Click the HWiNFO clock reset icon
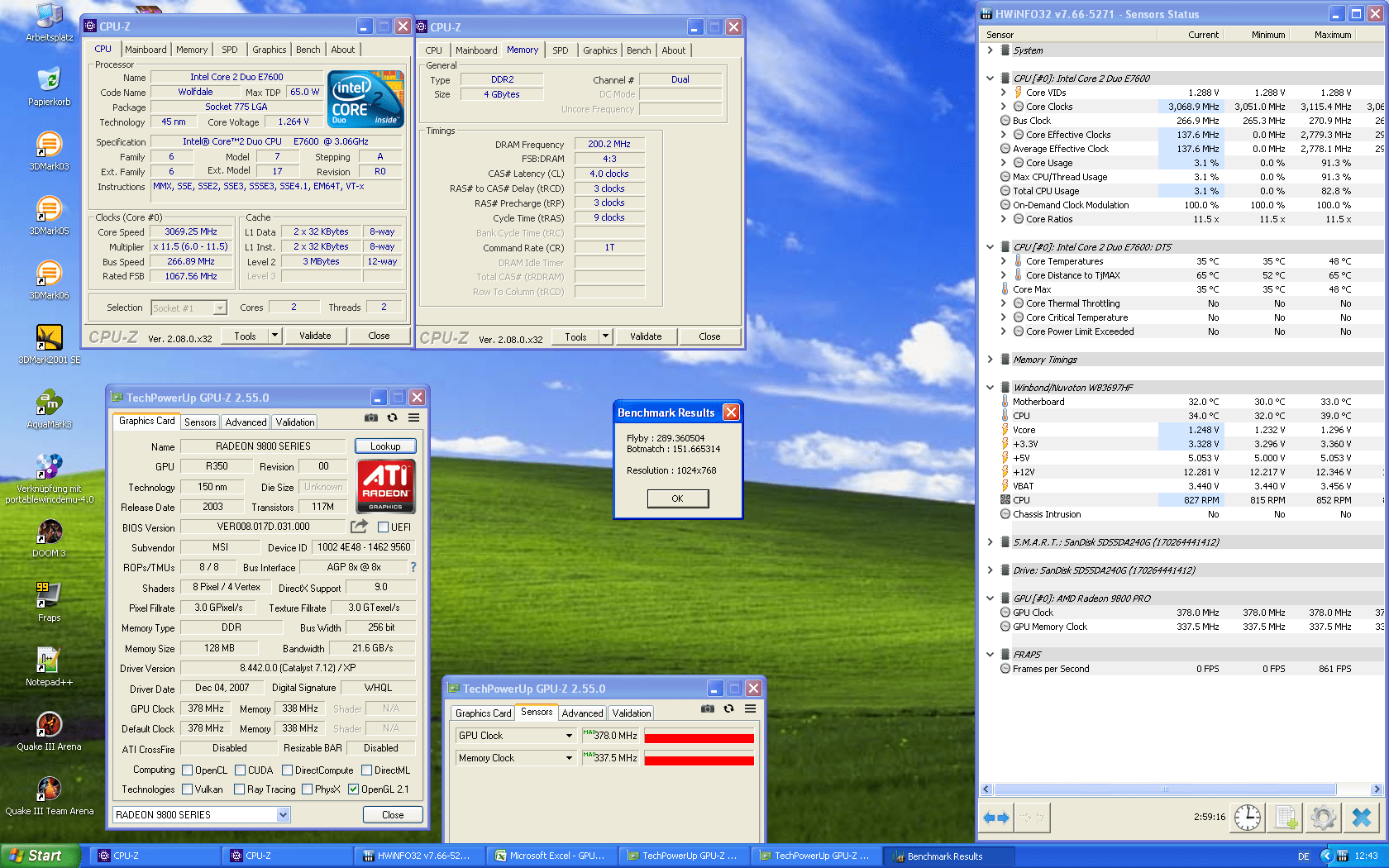The height and width of the screenshot is (868, 1389). [x=1248, y=818]
